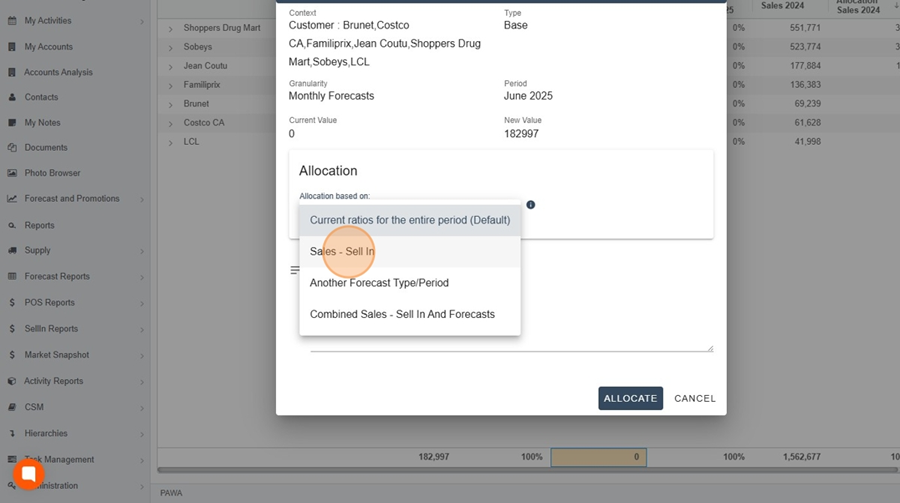The height and width of the screenshot is (503, 900).
Task: Choose Another Forecast Type/Period option
Action: (x=410, y=283)
